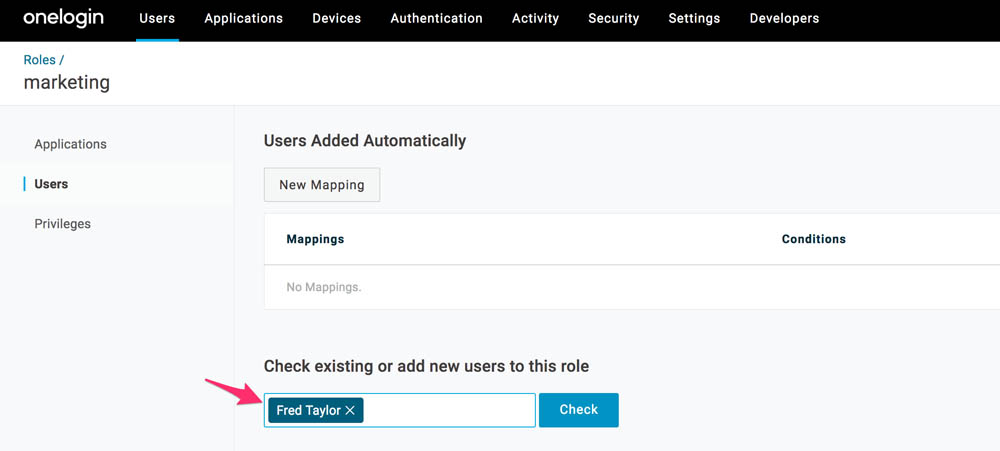Click the New Mapping button
The width and height of the screenshot is (1000, 451).
pyautogui.click(x=322, y=185)
